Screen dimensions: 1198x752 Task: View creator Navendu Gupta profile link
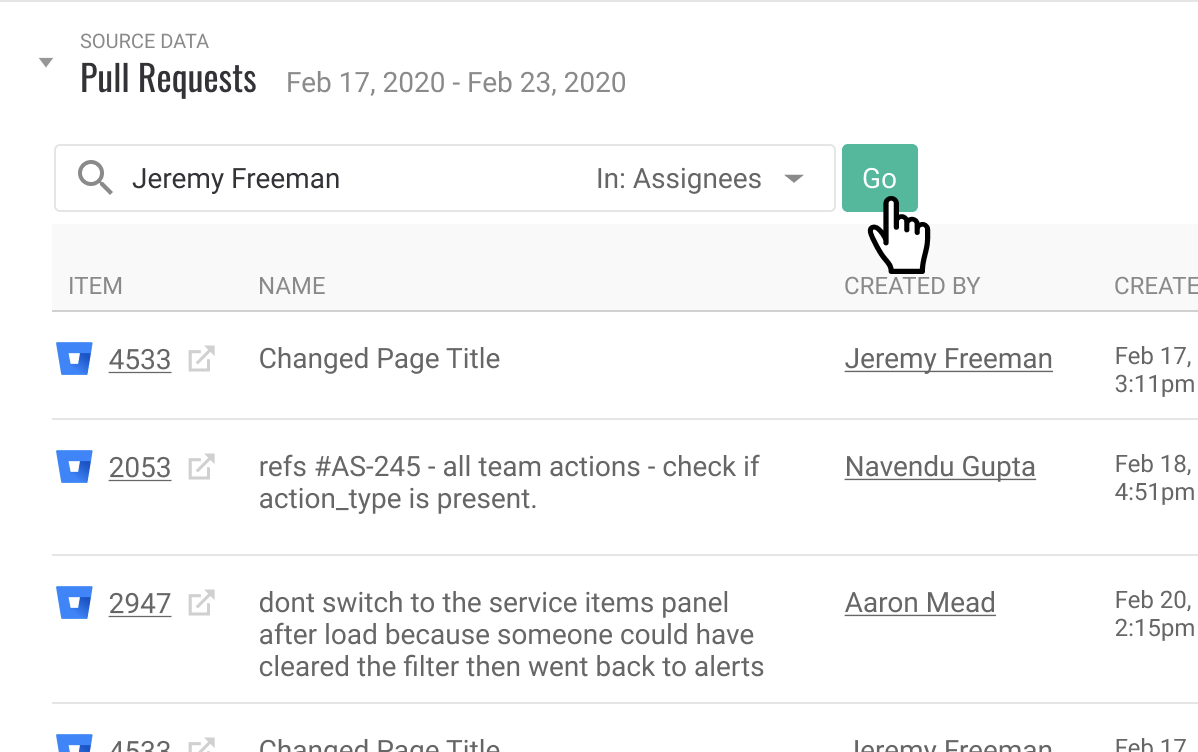(x=940, y=467)
